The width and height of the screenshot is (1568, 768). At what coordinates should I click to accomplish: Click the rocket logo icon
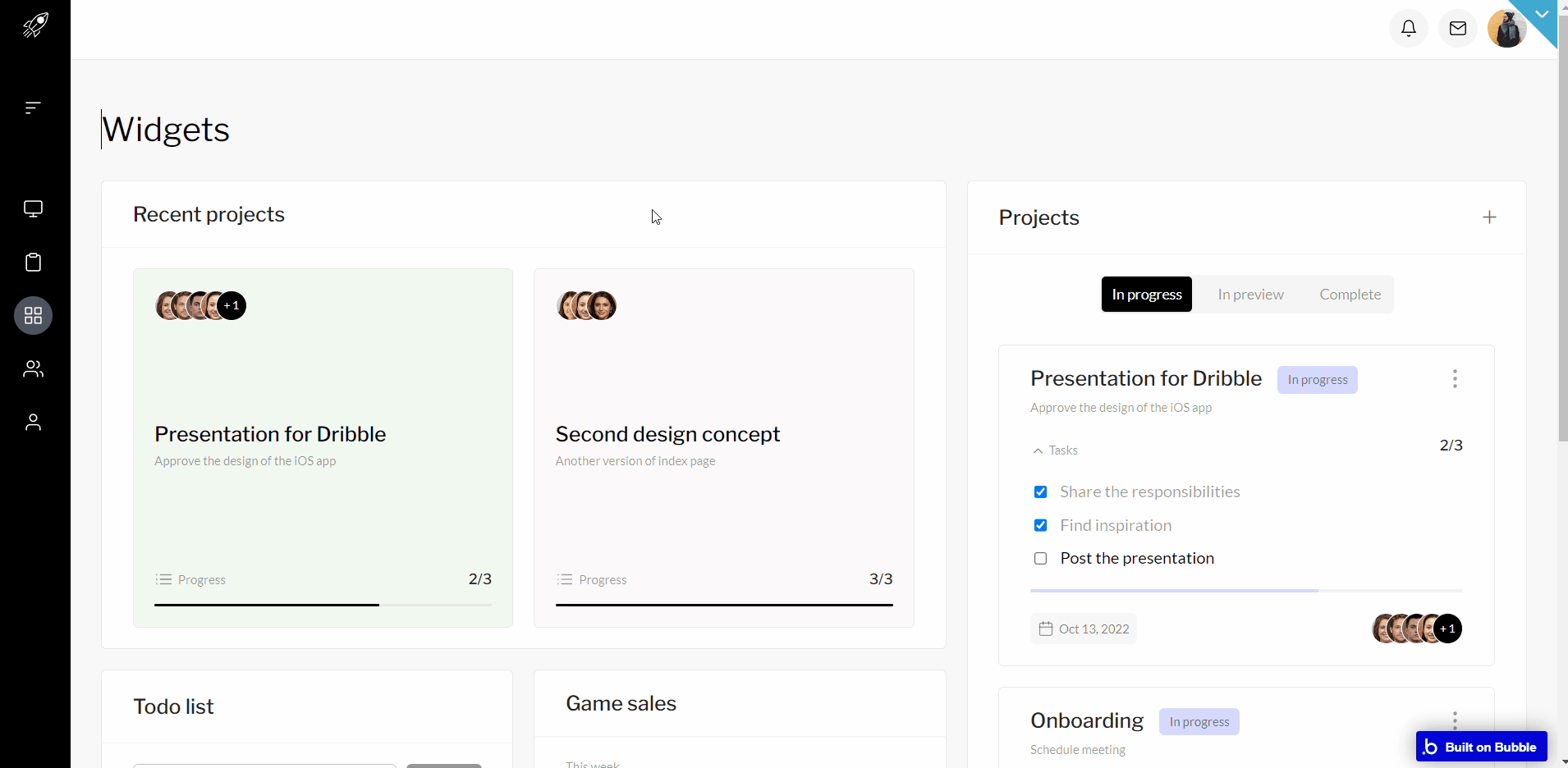pyautogui.click(x=34, y=25)
